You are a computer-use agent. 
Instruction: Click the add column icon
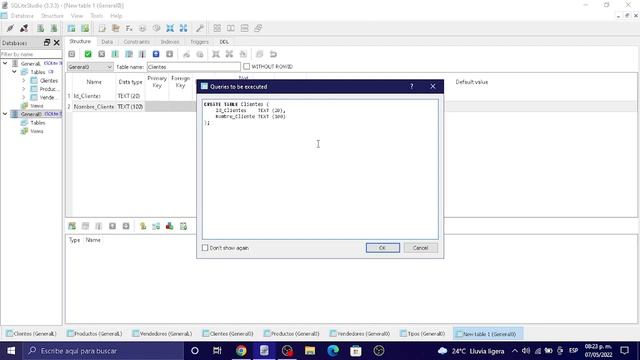tap(115, 54)
